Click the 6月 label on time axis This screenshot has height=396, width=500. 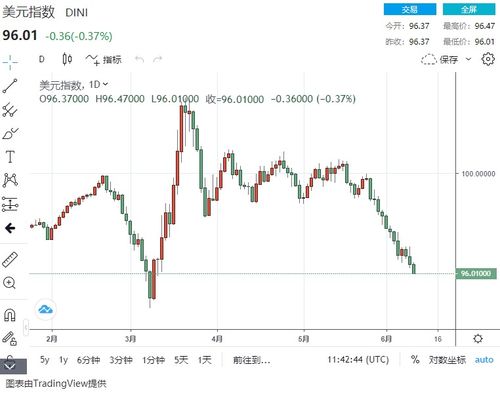386,339
